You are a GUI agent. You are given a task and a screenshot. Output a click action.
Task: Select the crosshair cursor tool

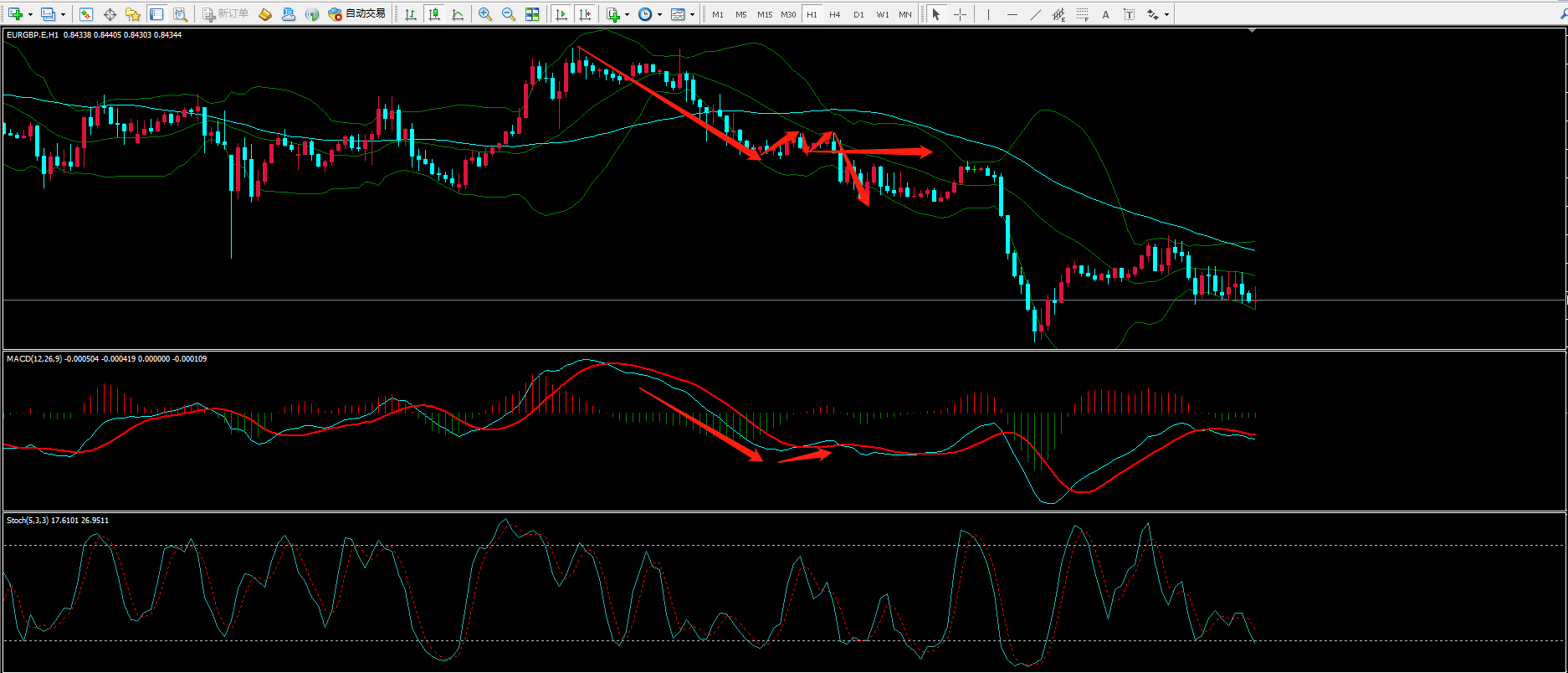point(960,14)
